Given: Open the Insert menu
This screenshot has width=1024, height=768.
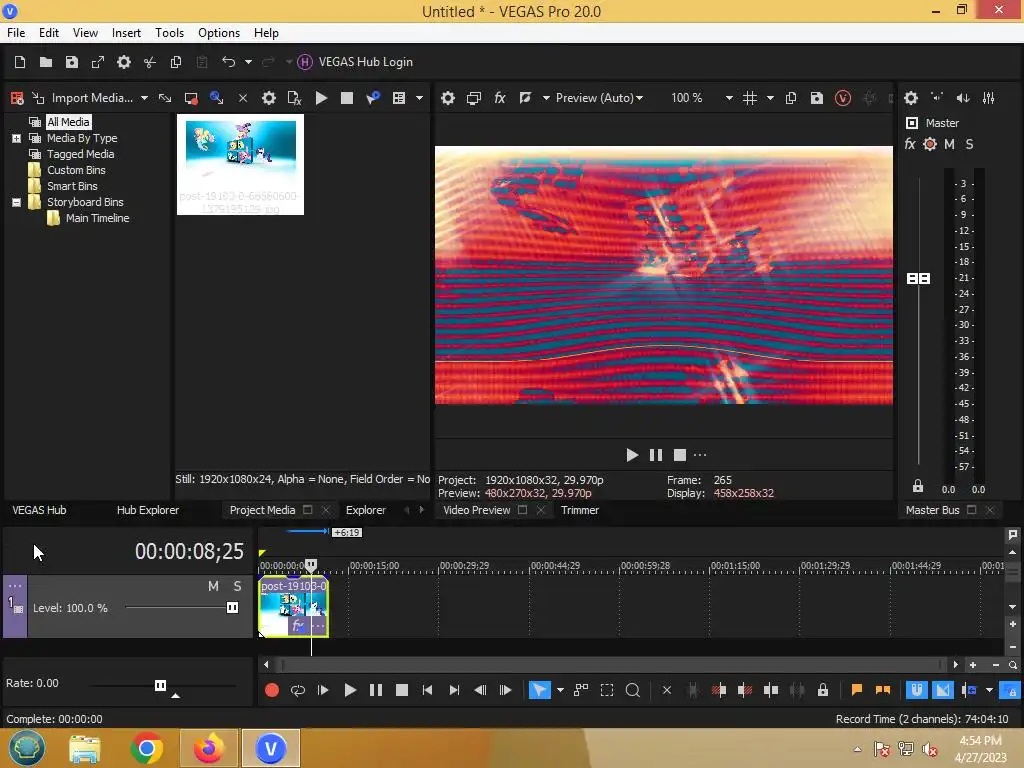Looking at the screenshot, I should click(126, 33).
